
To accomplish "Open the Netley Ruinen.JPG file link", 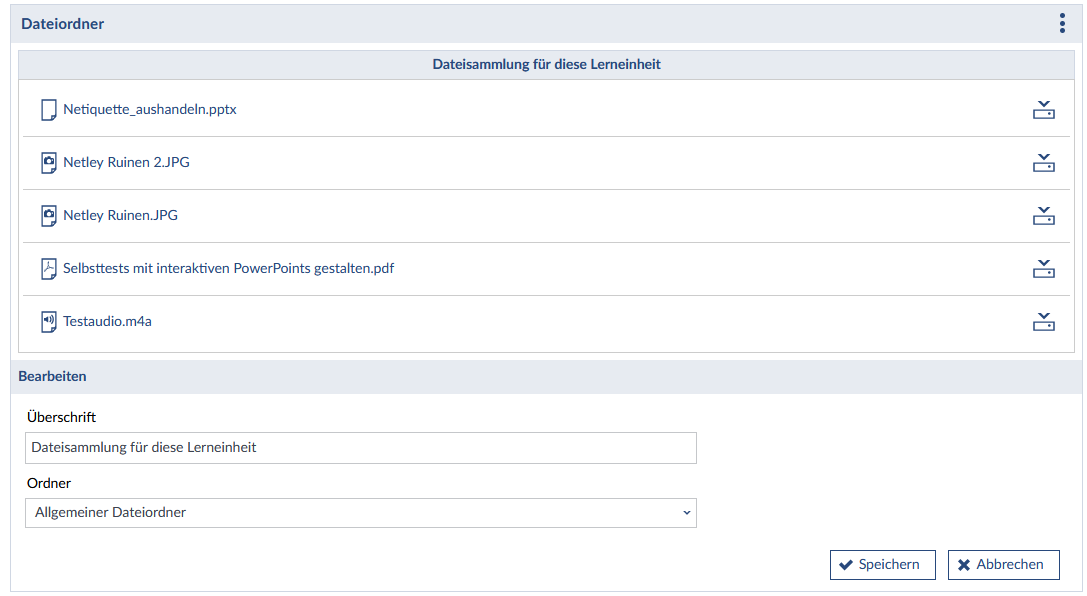I will (120, 215).
